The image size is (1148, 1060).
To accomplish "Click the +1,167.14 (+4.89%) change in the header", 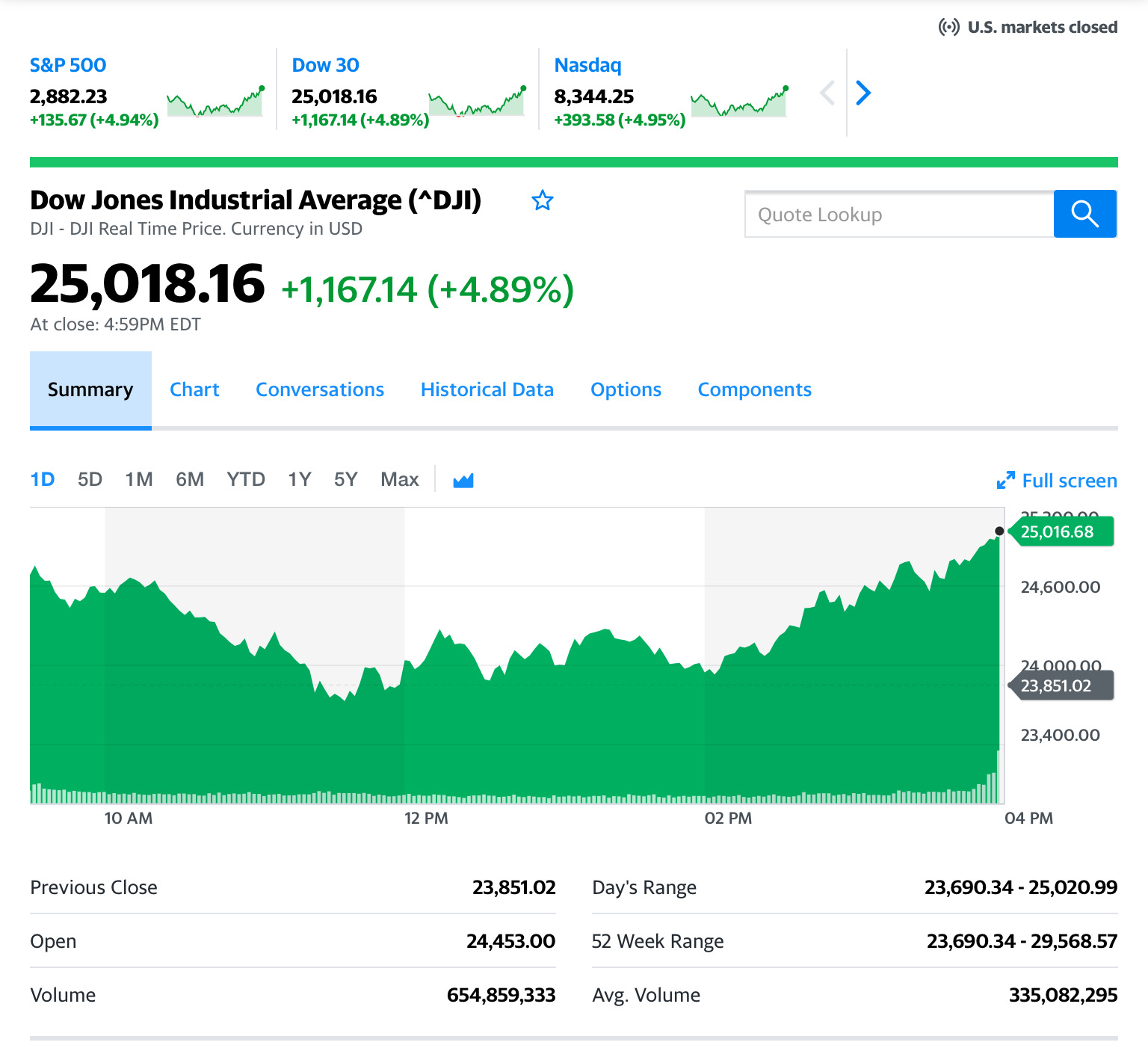I will 428,290.
